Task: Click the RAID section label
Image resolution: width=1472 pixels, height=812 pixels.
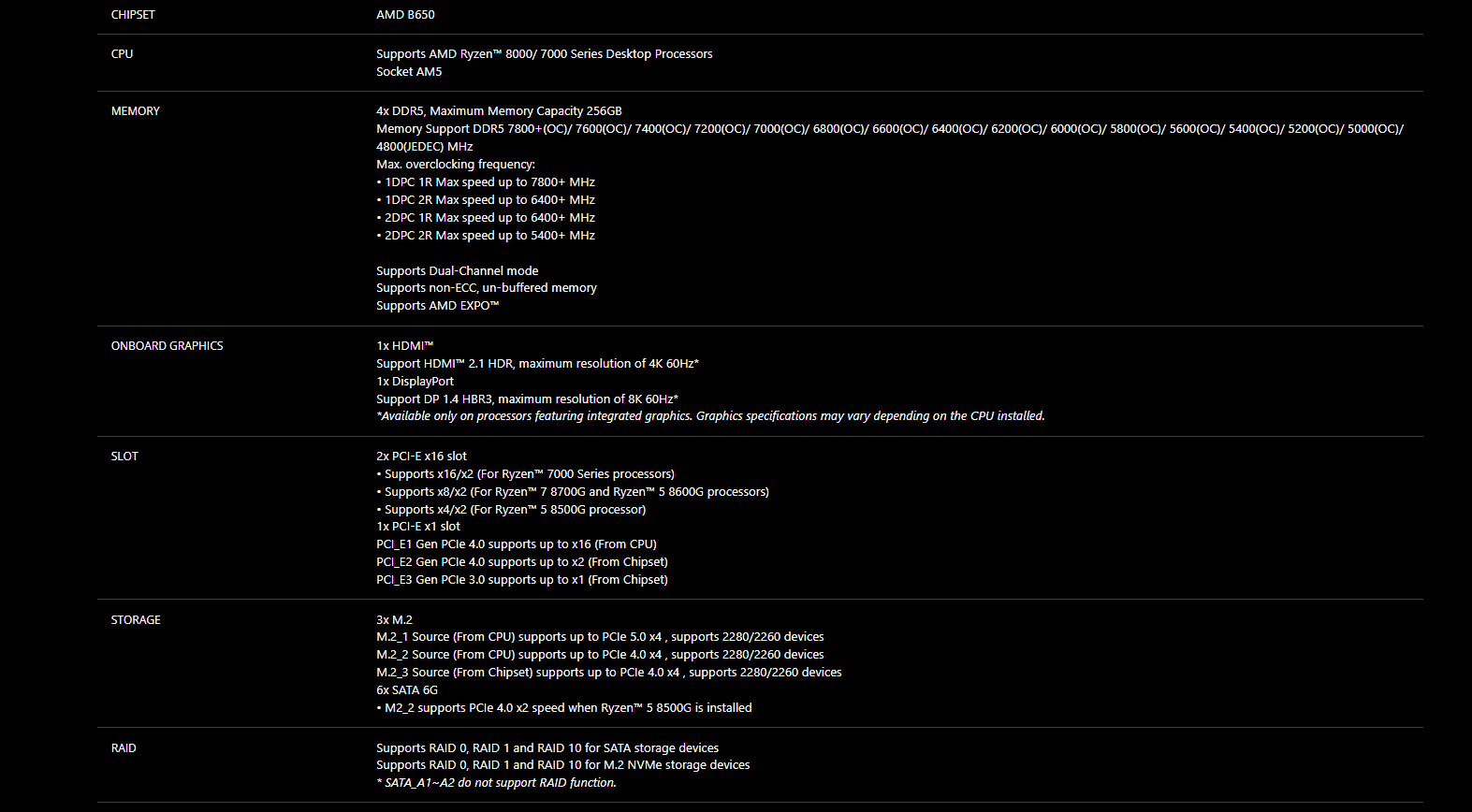Action: click(124, 748)
